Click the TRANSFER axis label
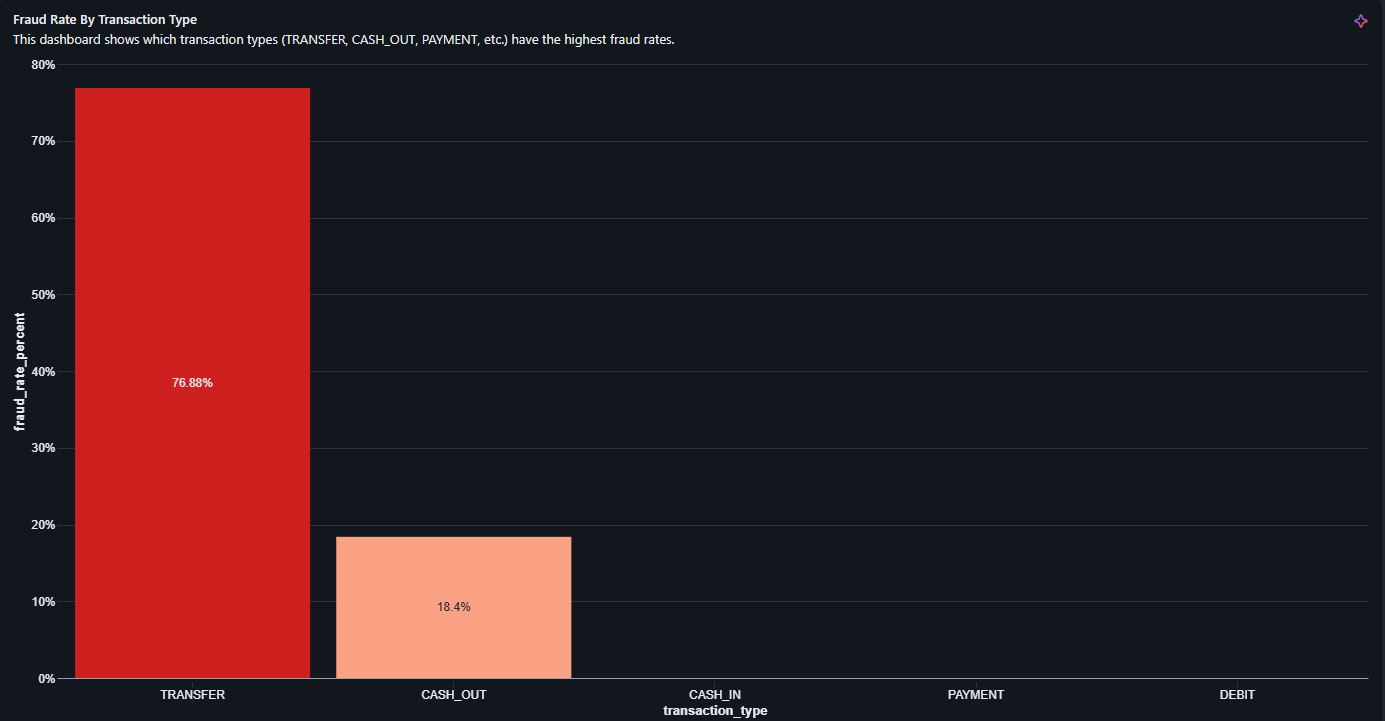The width and height of the screenshot is (1385, 721). pos(193,694)
